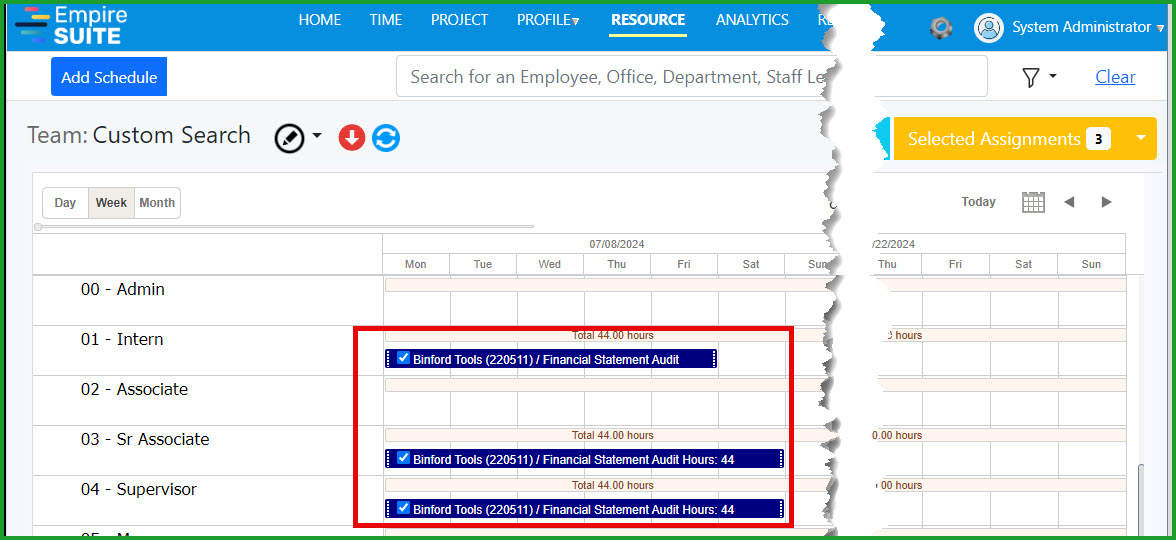This screenshot has height=540, width=1176.
Task: Go to next week arrow
Action: pyautogui.click(x=1106, y=202)
